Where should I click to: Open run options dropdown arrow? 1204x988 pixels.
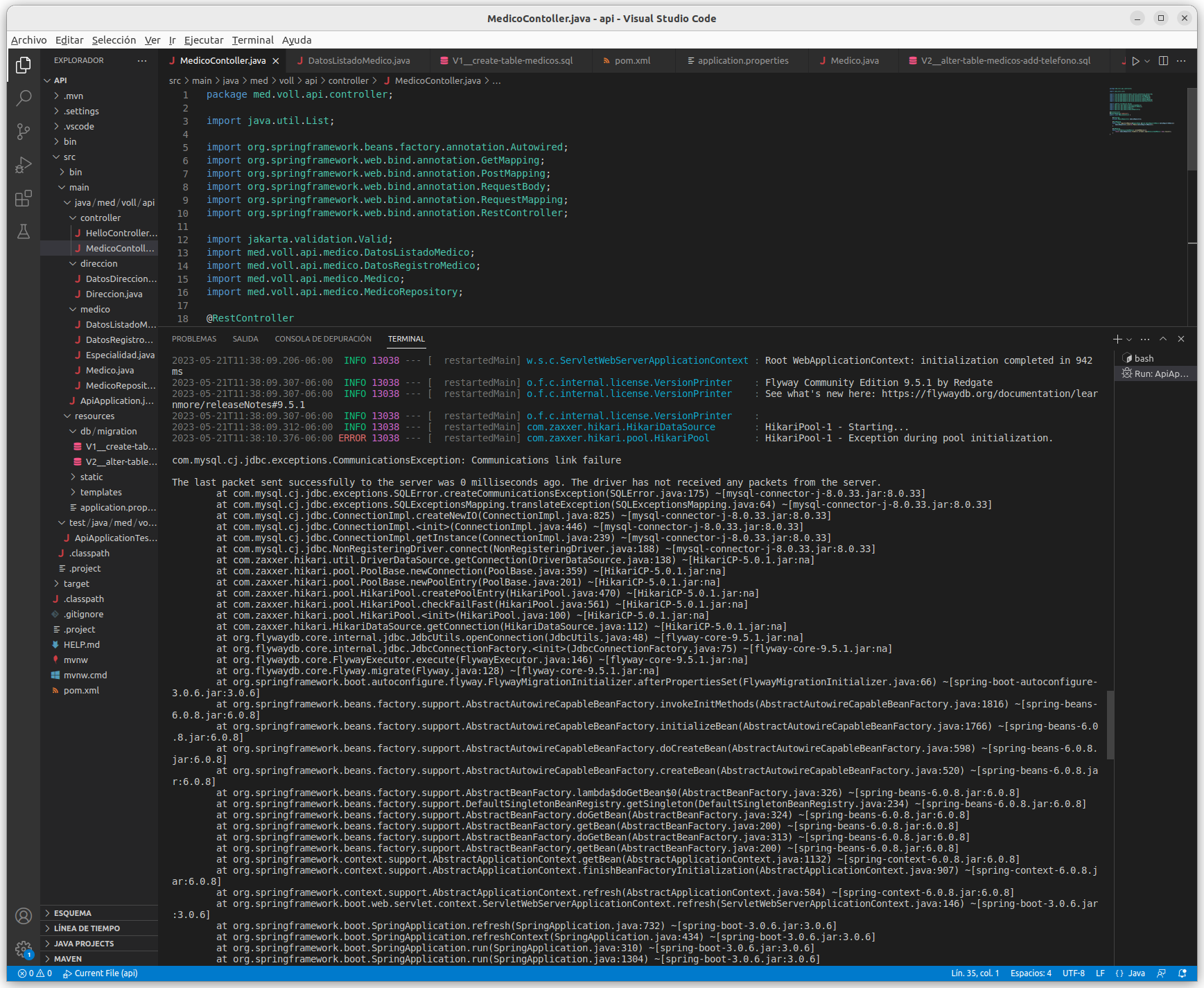[1147, 61]
